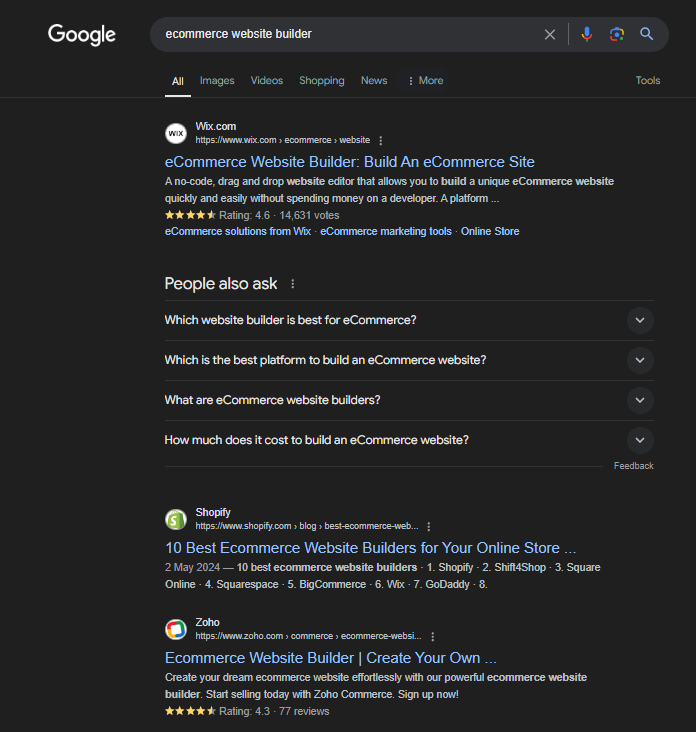Click the zoho.com breadcrumb URL
This screenshot has height=732, width=696.
[x=308, y=636]
